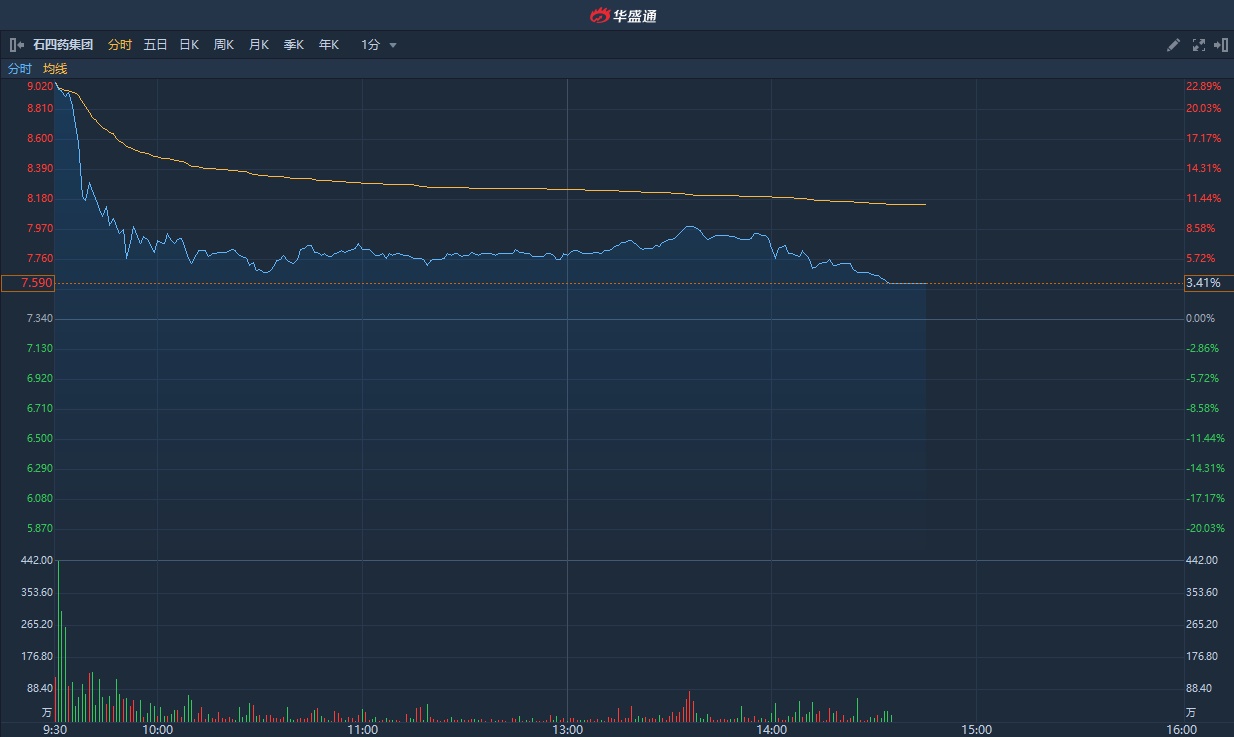Click the current price label 7.590
The width and height of the screenshot is (1234, 737).
point(27,283)
